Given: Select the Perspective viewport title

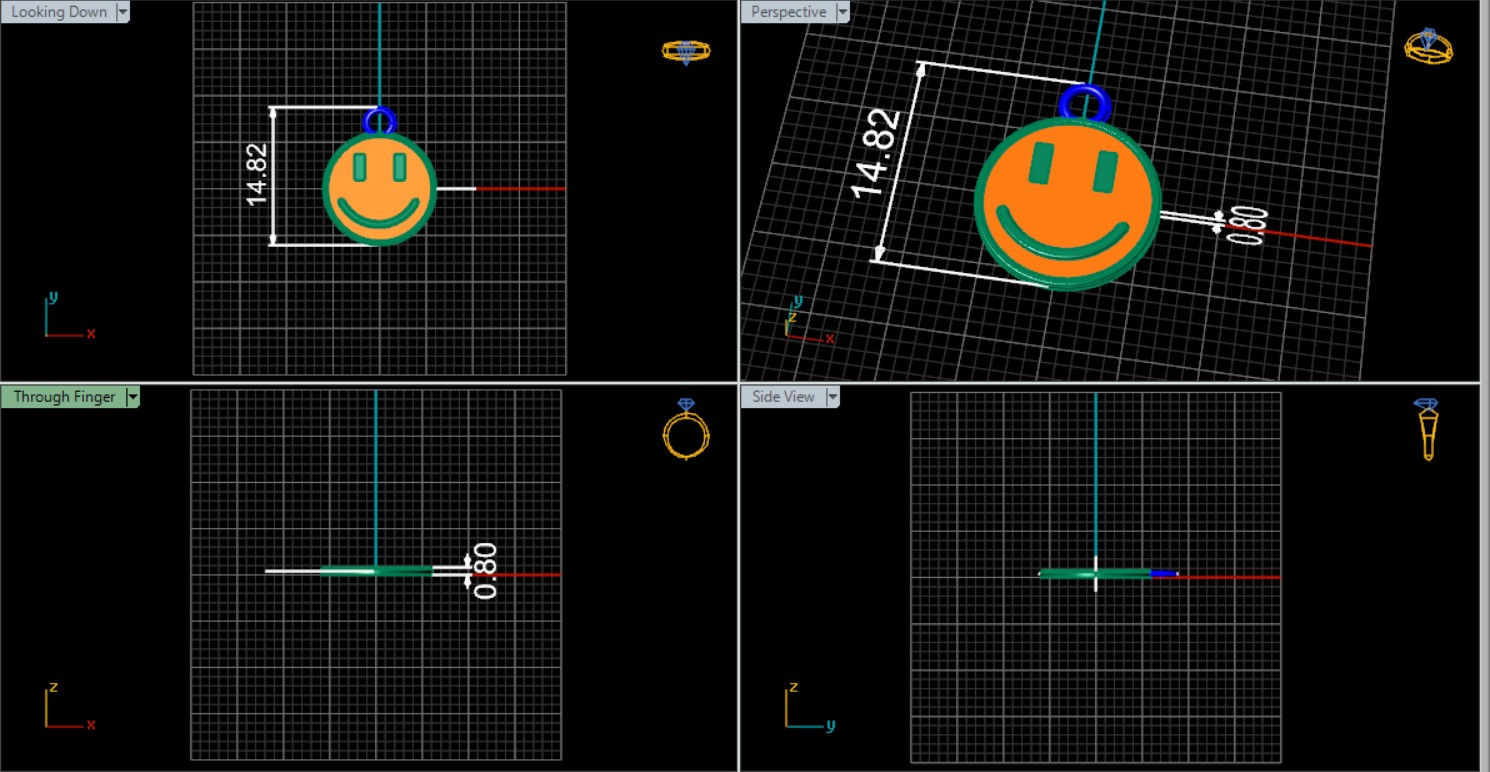Looking at the screenshot, I should (x=788, y=12).
